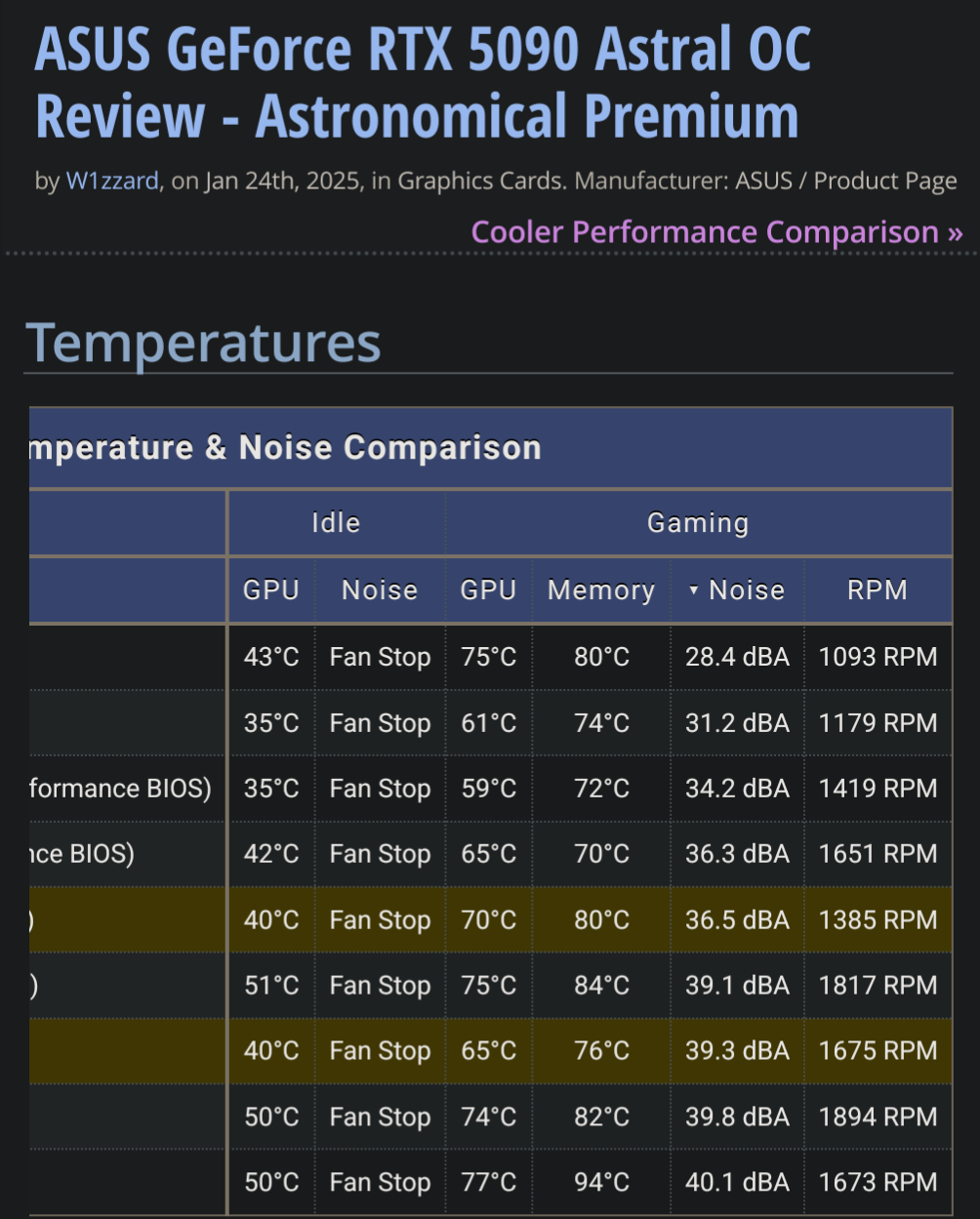Screen dimensions: 980x1219
Task: Click the 1673 RPM value
Action: (x=878, y=1182)
